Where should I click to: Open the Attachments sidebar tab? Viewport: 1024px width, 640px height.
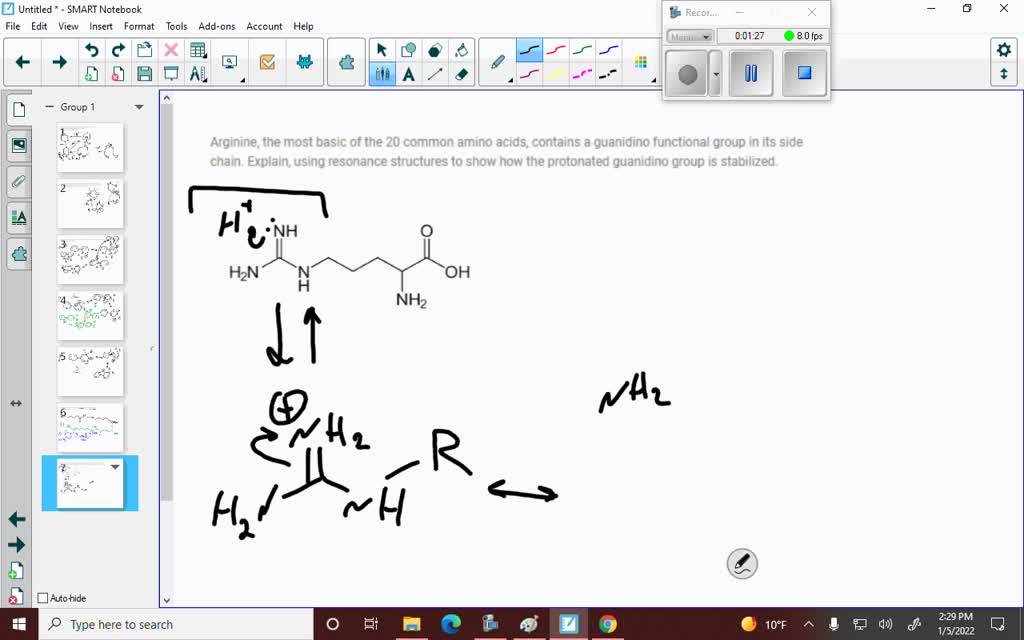22,182
